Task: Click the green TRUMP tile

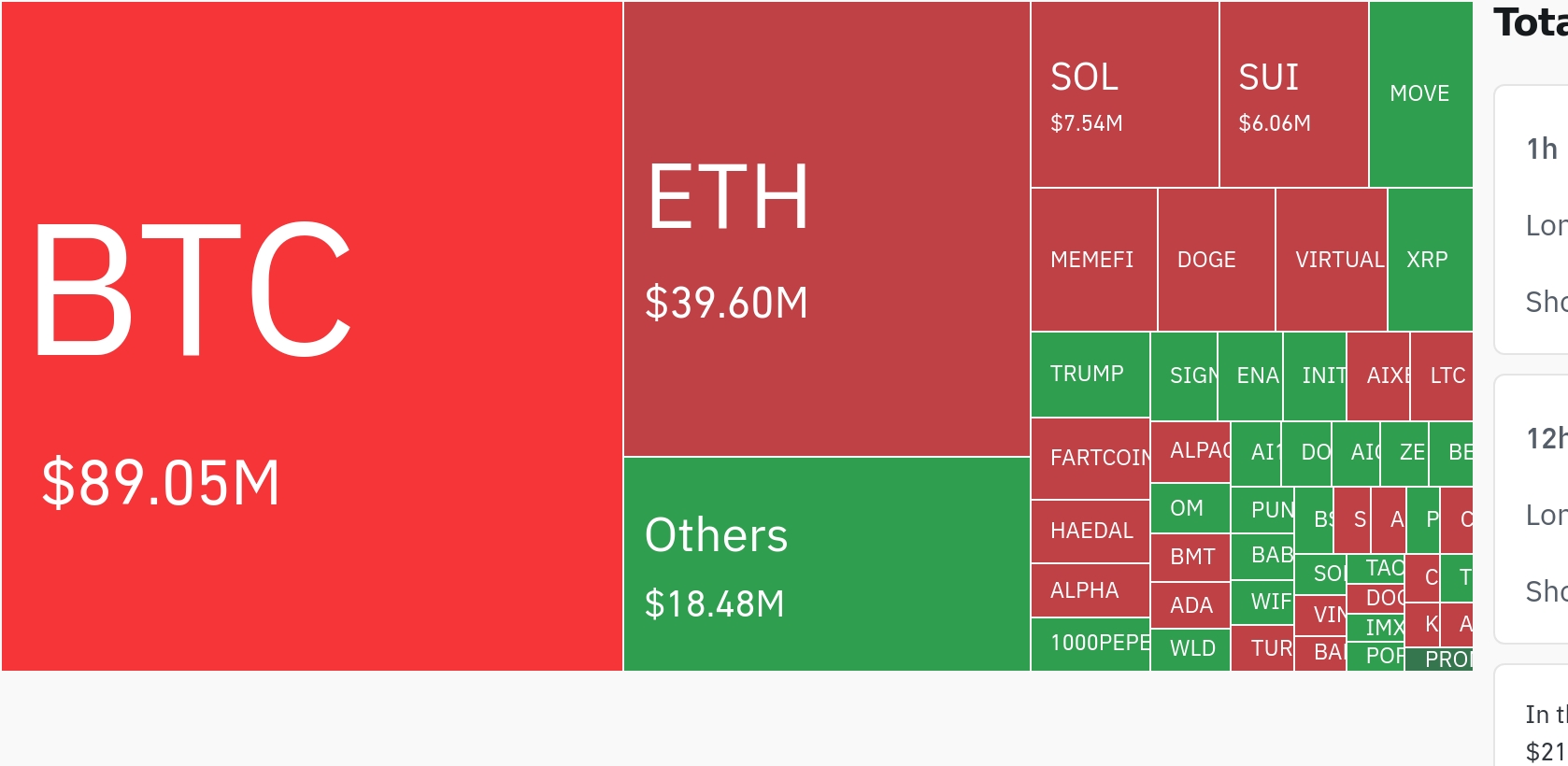Action: 1090,375
